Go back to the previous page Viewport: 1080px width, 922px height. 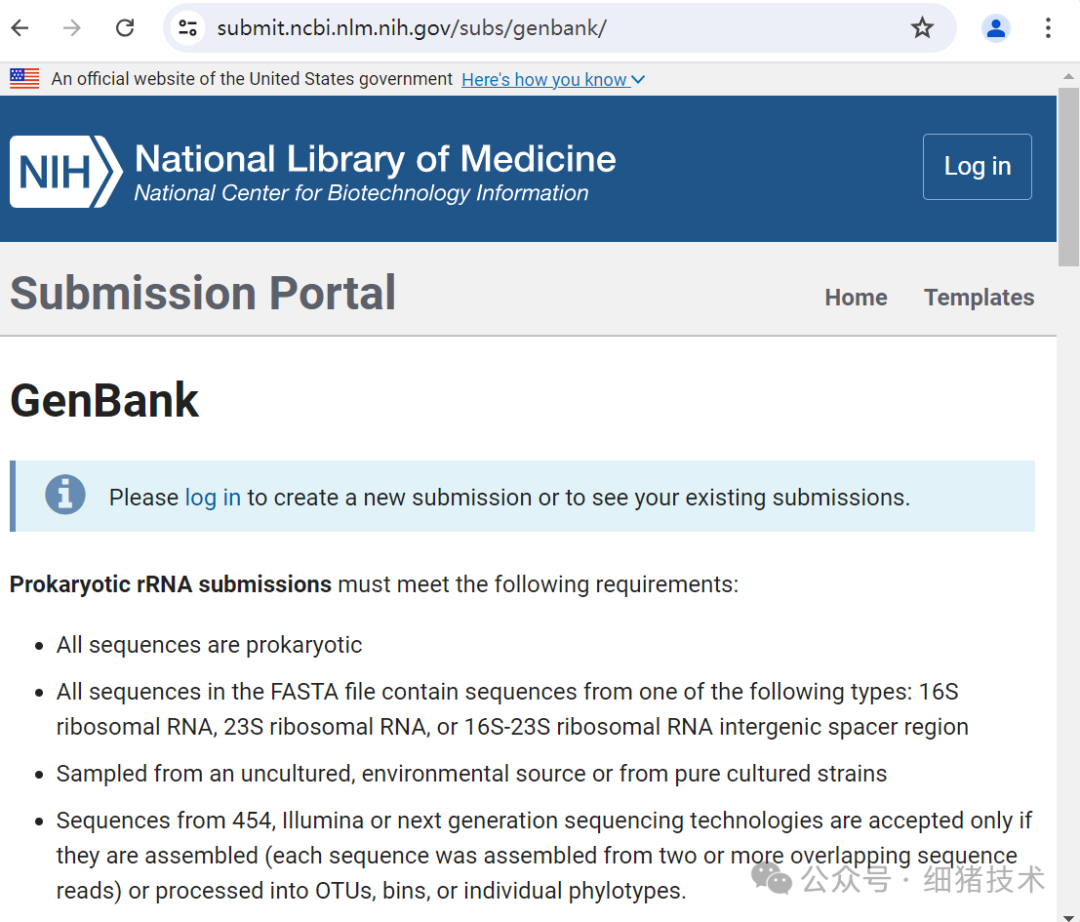tap(20, 28)
